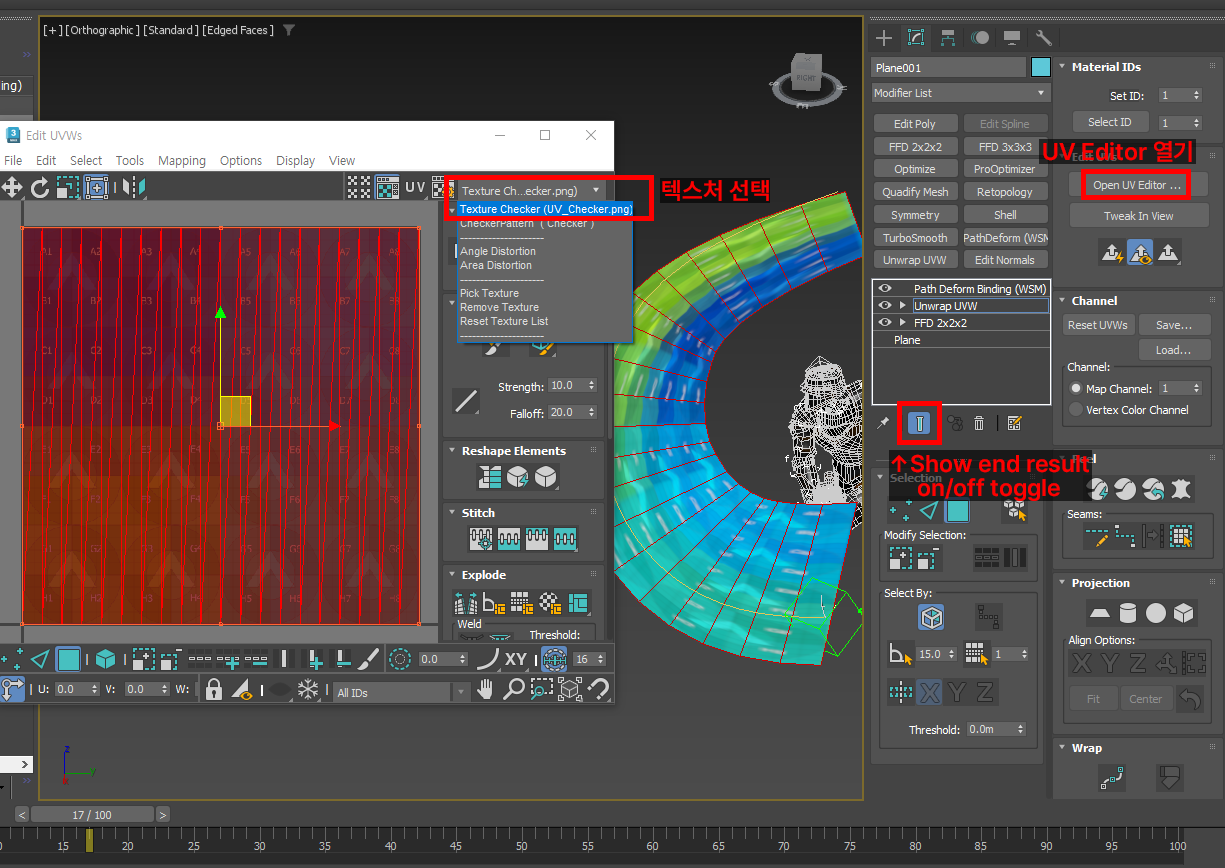This screenshot has height=868, width=1225.
Task: Click the Pin Stack icon
Action: click(x=883, y=423)
